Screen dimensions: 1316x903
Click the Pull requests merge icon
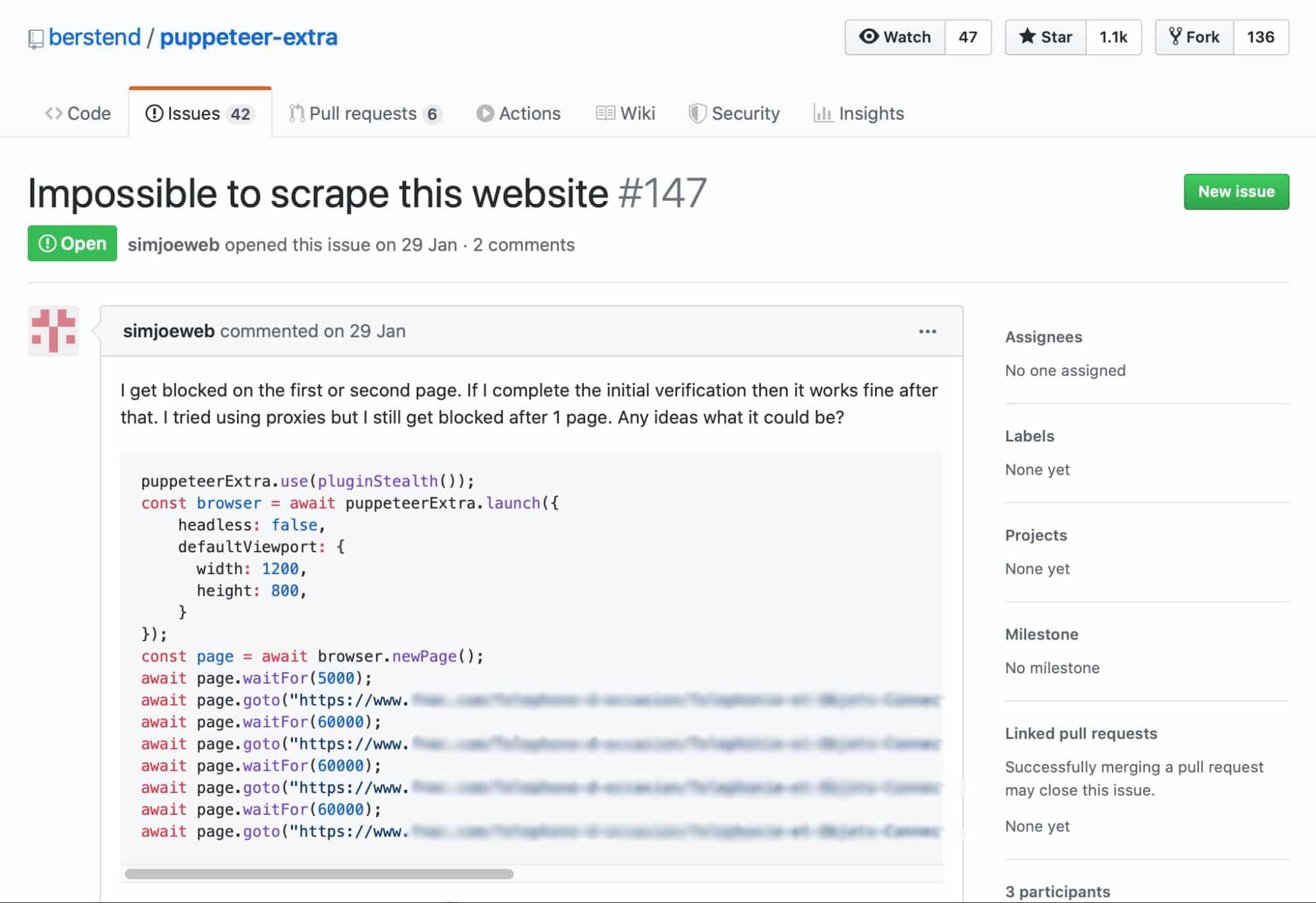(297, 113)
